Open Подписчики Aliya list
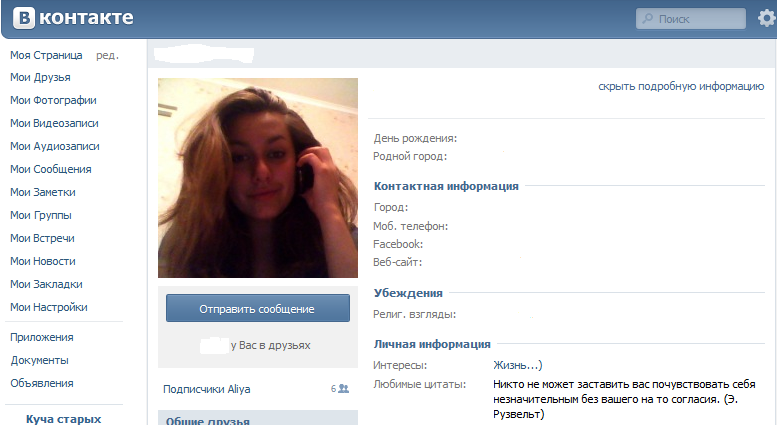This screenshot has height=425, width=777. [x=207, y=389]
